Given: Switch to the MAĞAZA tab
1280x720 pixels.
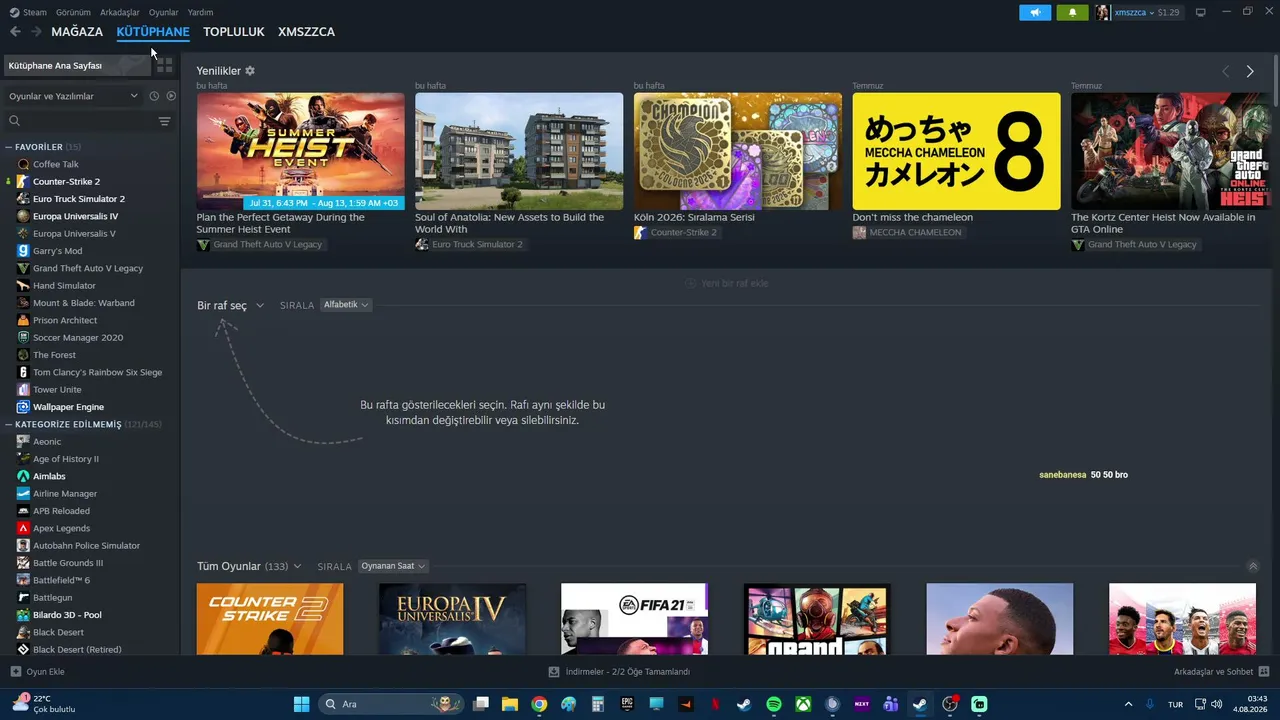Looking at the screenshot, I should click(x=77, y=32).
